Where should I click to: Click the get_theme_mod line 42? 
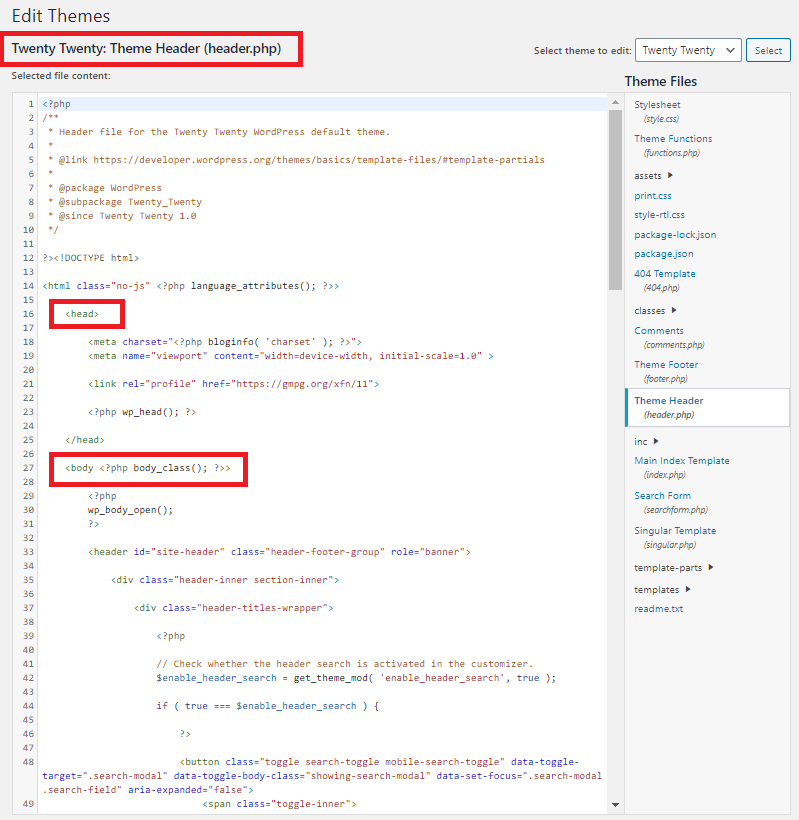[356, 678]
